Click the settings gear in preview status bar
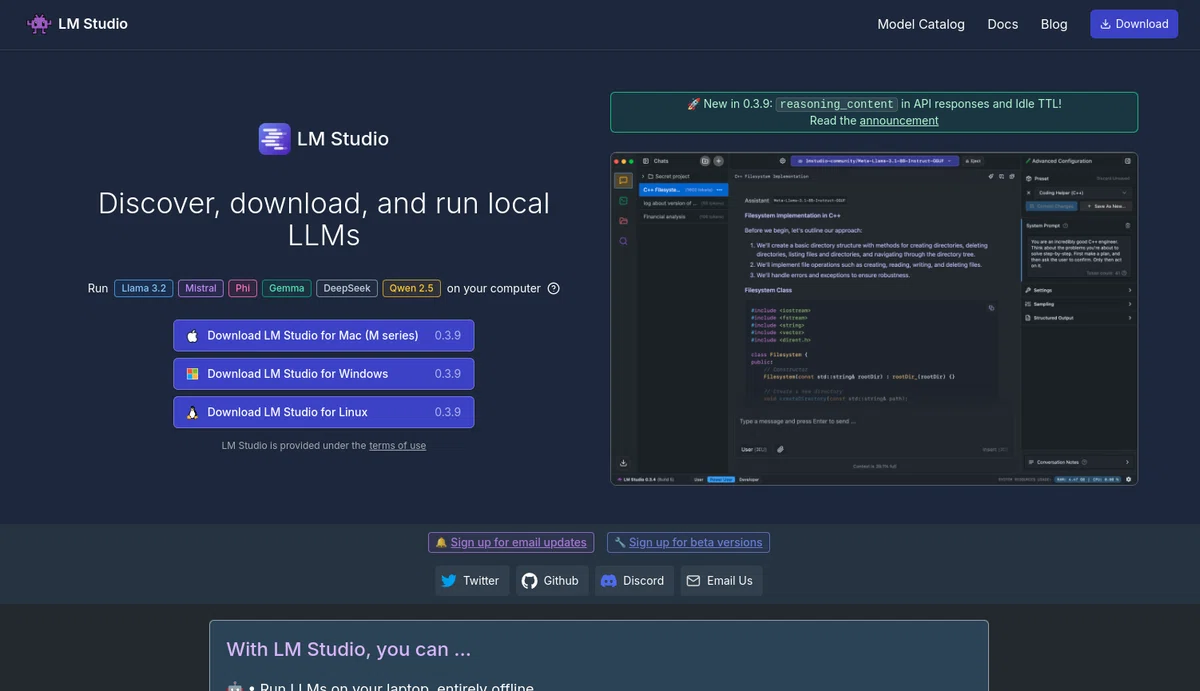The image size is (1200, 691). tap(1129, 480)
